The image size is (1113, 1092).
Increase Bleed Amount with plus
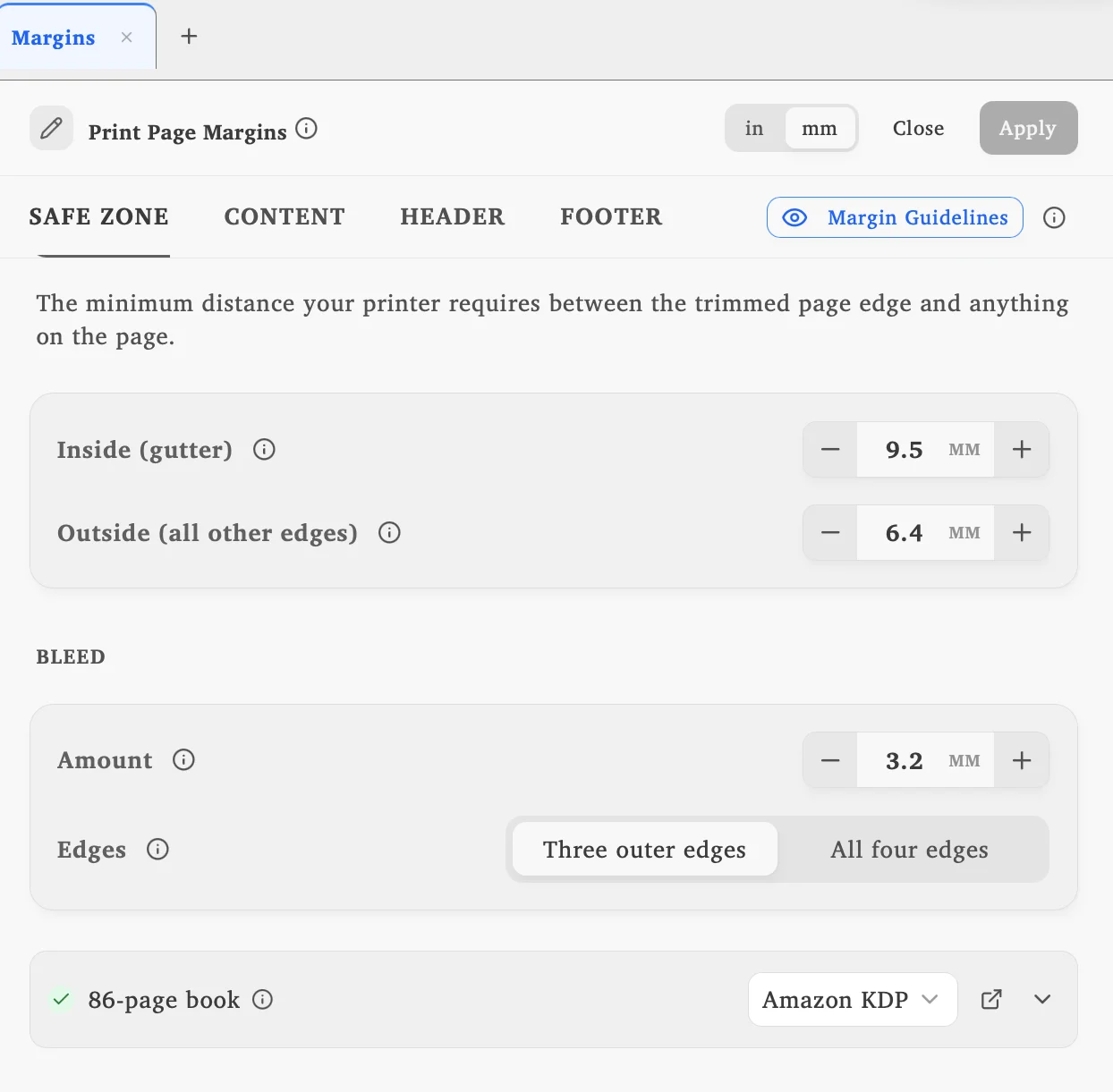[x=1022, y=760]
